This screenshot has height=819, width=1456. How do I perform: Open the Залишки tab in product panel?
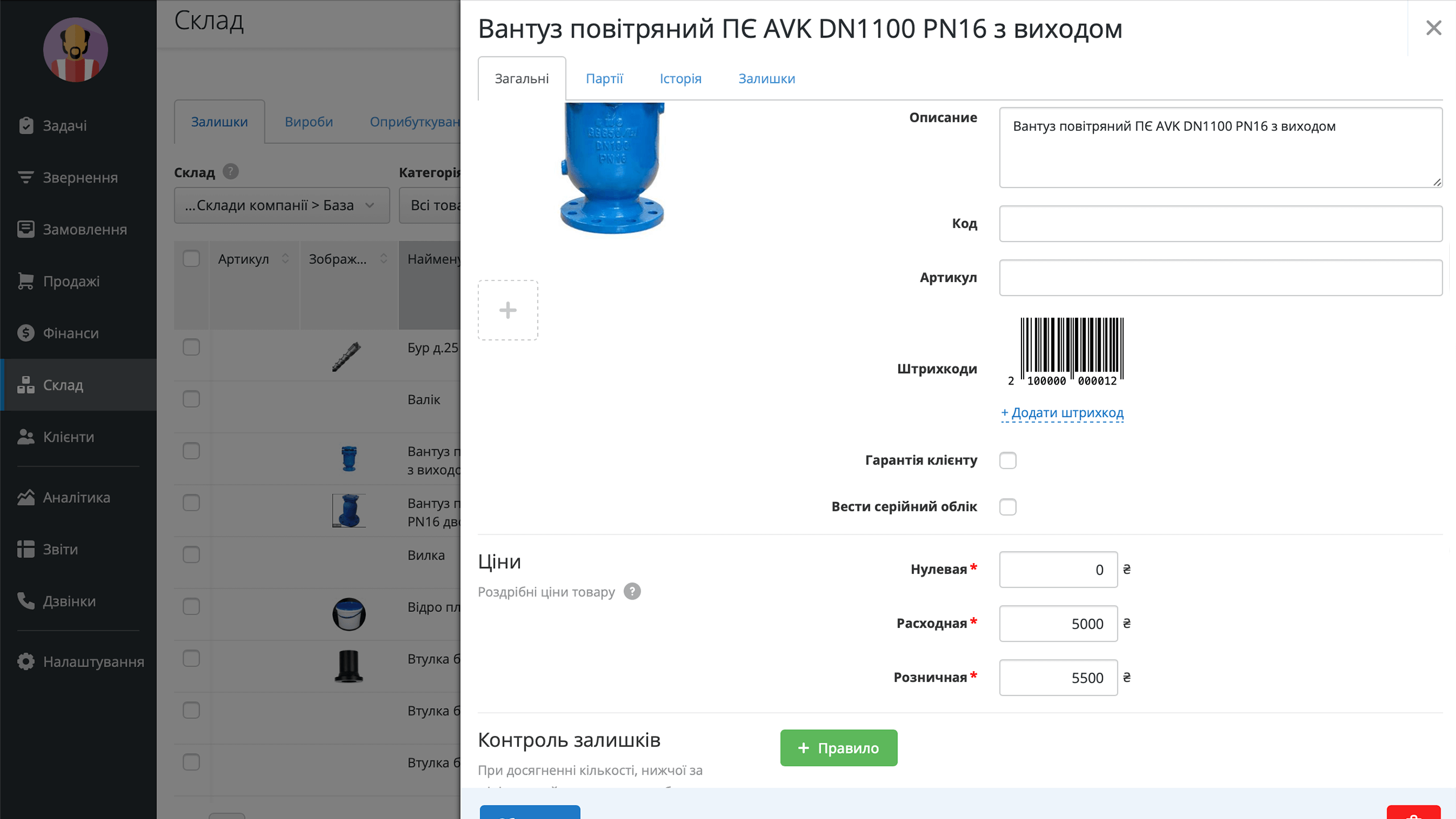tap(767, 78)
